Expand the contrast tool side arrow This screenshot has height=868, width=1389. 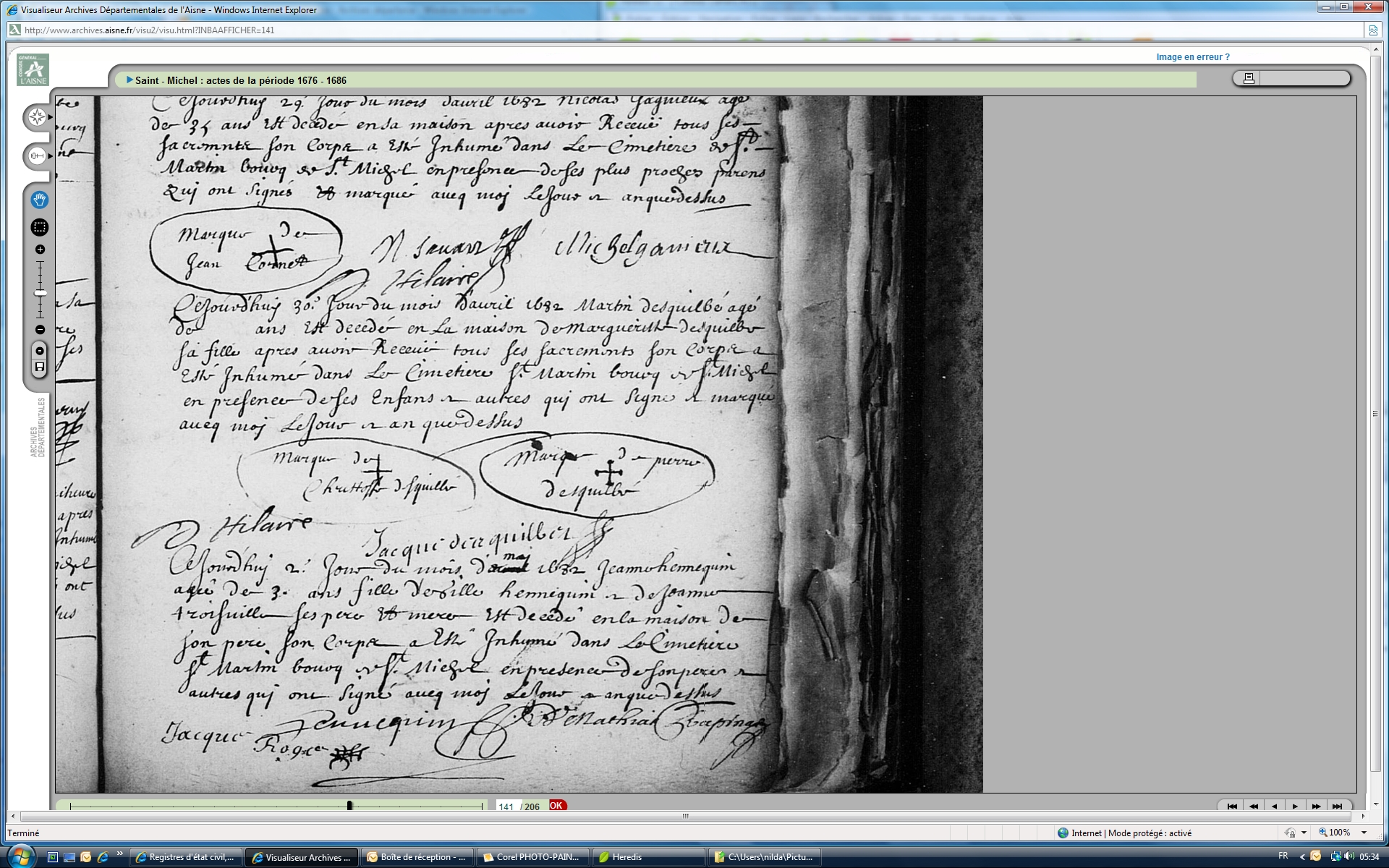coord(50,156)
